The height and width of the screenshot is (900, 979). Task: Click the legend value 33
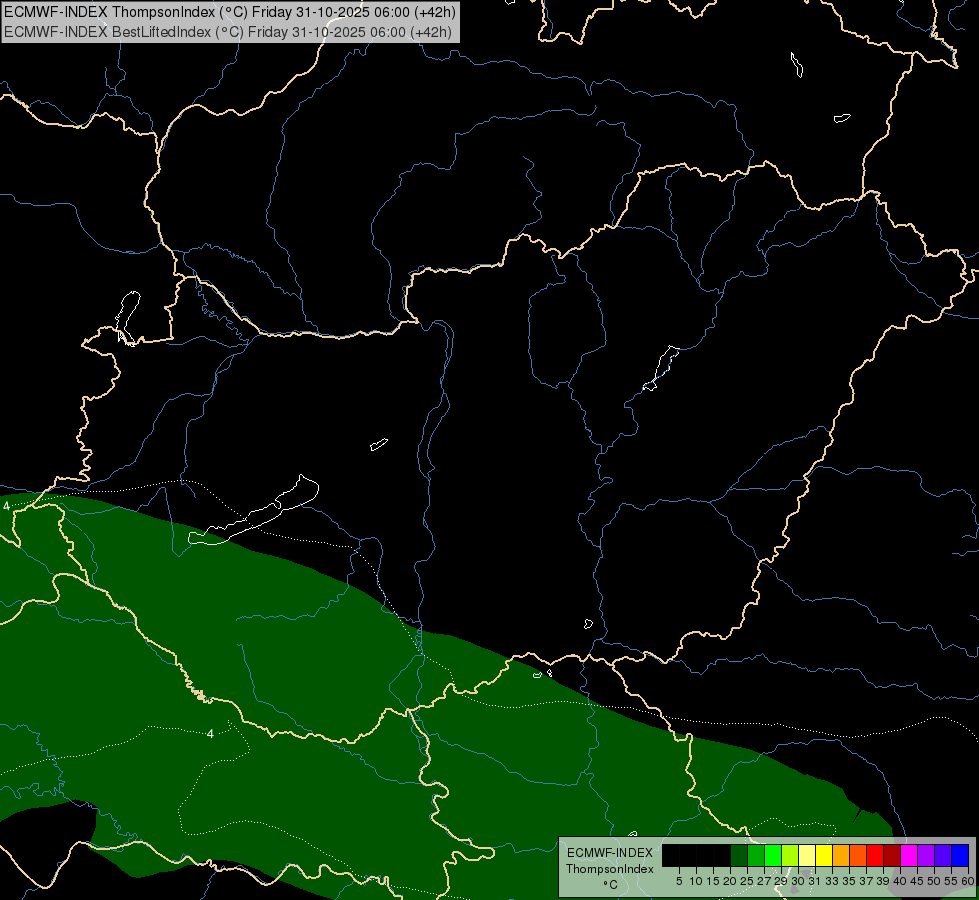[x=832, y=881]
